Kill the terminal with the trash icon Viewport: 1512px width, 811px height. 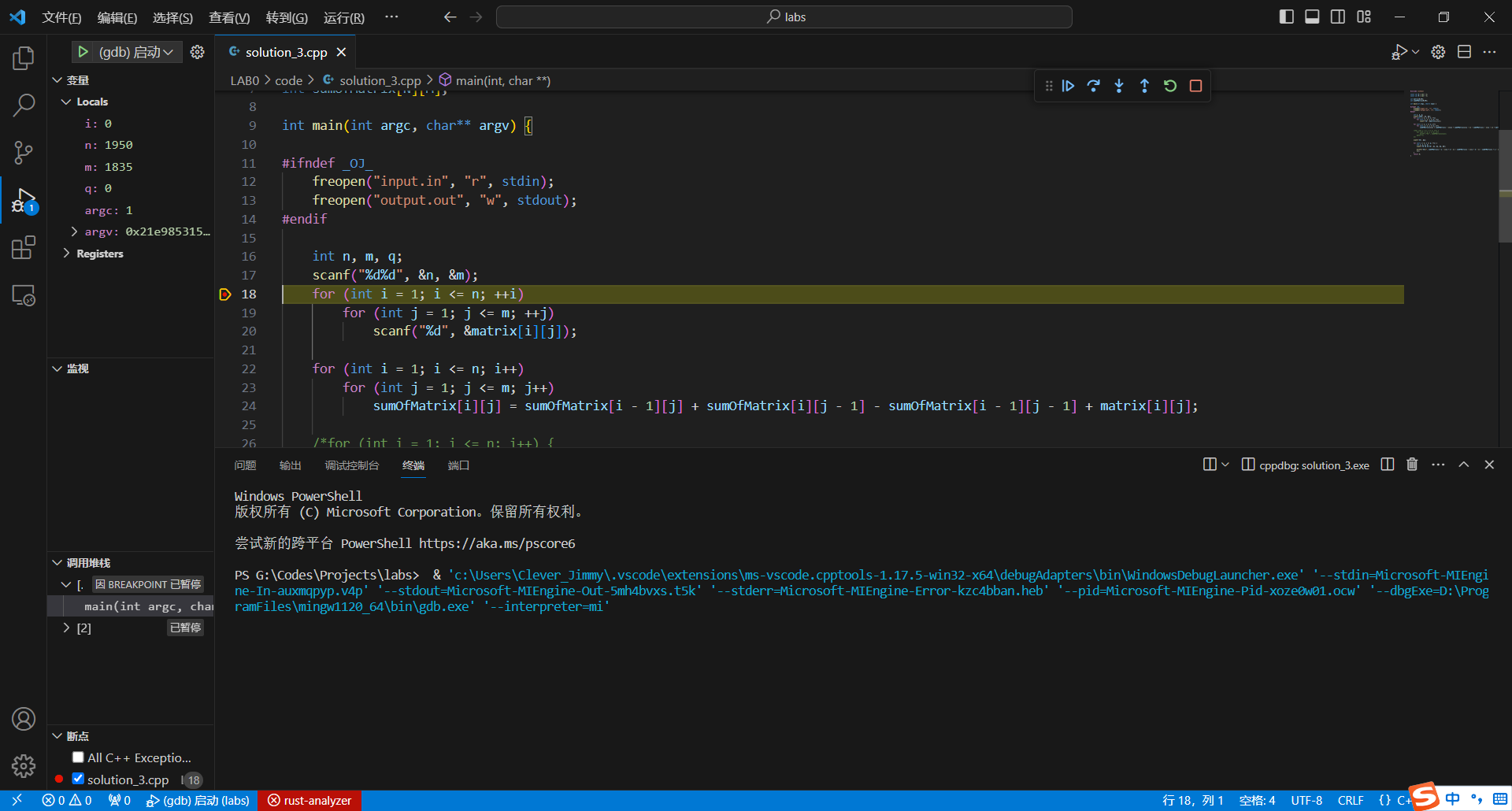point(1412,465)
